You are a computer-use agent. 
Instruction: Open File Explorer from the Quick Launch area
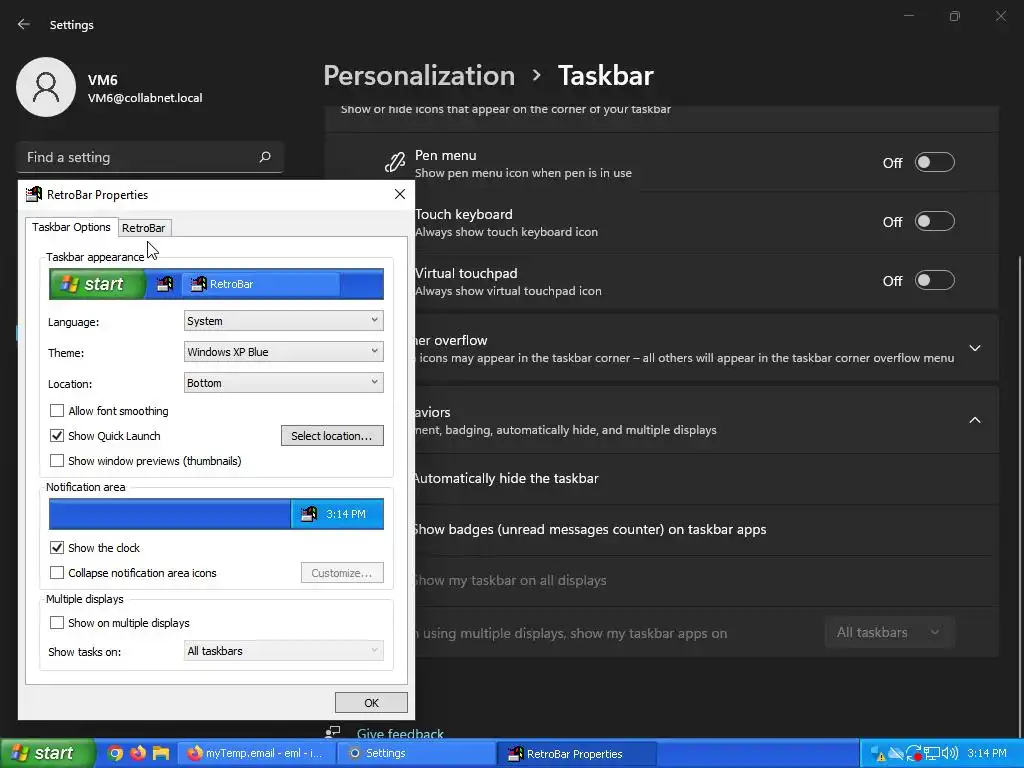coord(161,753)
